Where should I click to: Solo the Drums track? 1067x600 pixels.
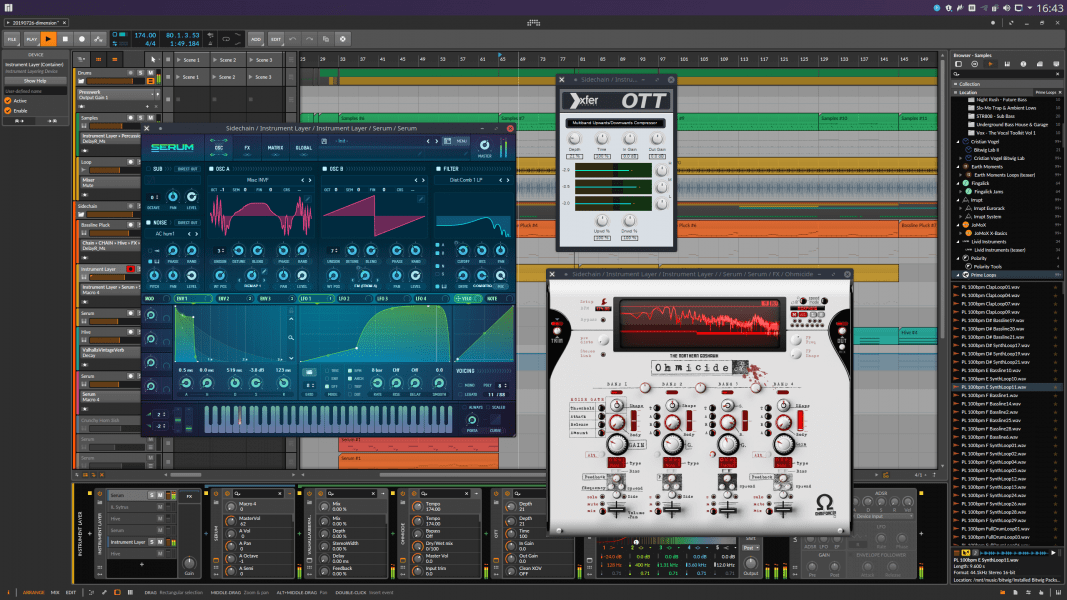[141, 73]
